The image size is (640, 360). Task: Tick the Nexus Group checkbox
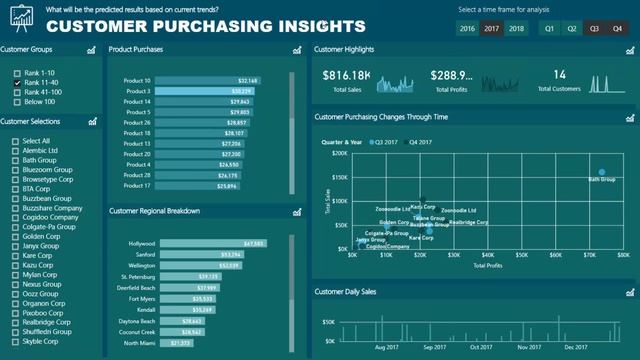(16, 285)
